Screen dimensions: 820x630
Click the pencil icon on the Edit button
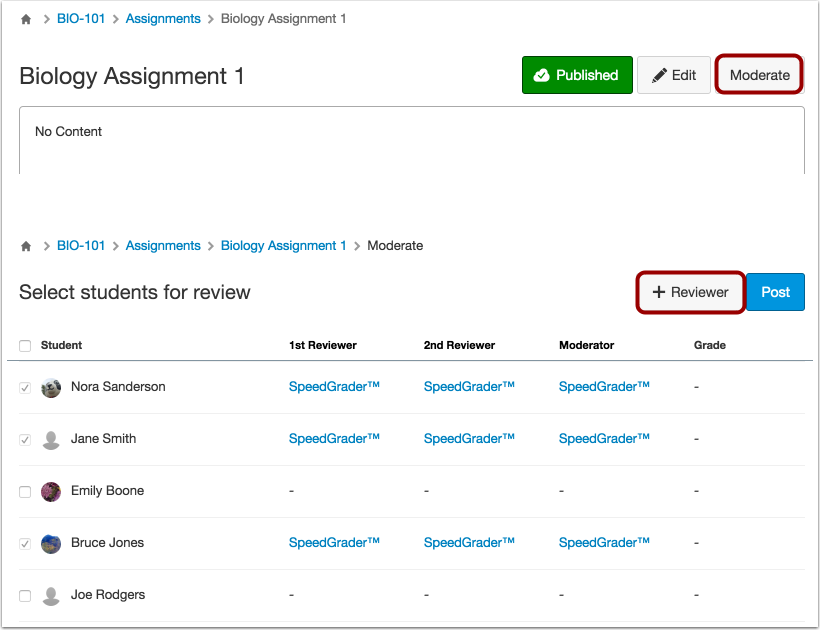tap(658, 74)
